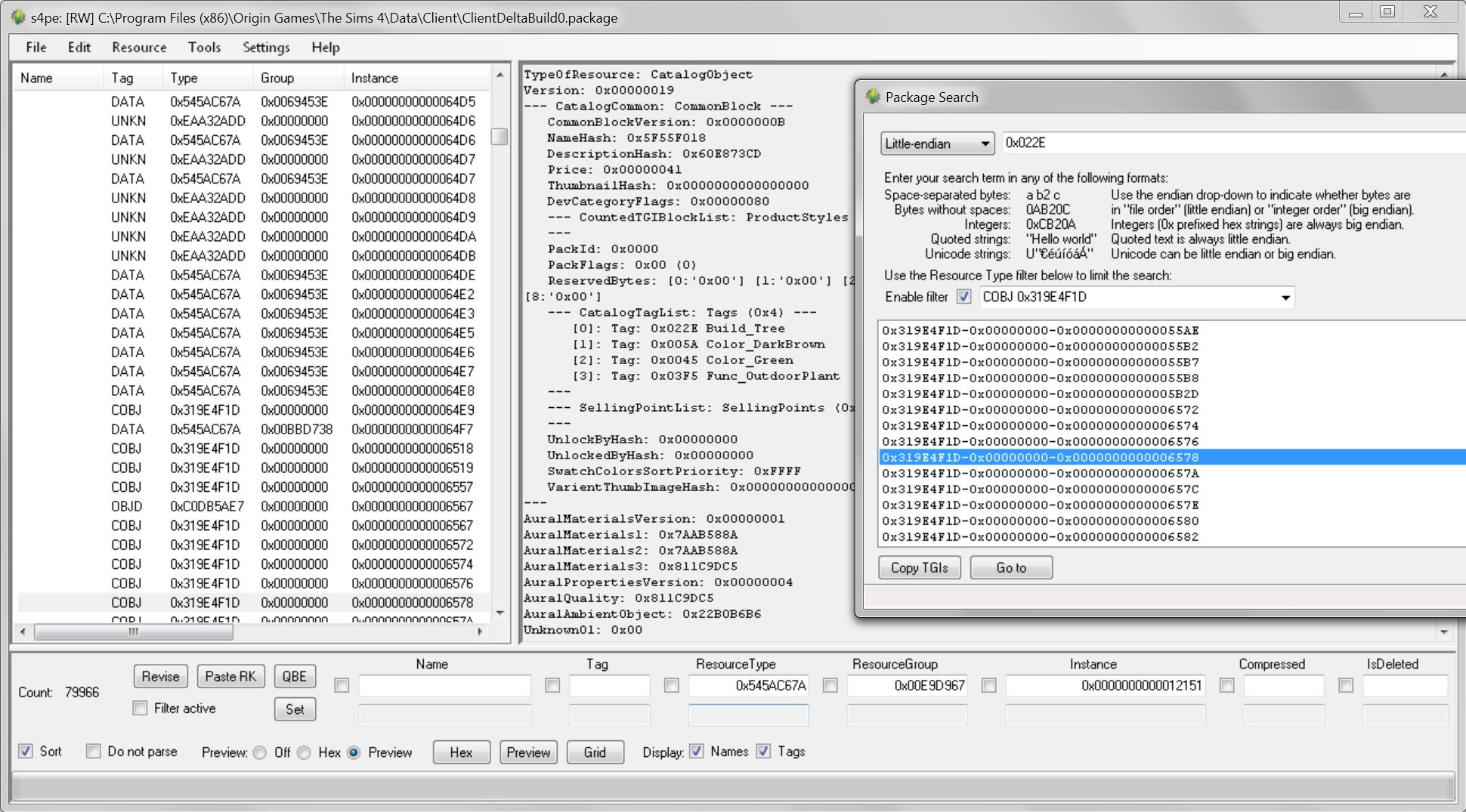1466x812 pixels.
Task: Select DATA row with group 0x00BBD738
Action: (x=254, y=429)
